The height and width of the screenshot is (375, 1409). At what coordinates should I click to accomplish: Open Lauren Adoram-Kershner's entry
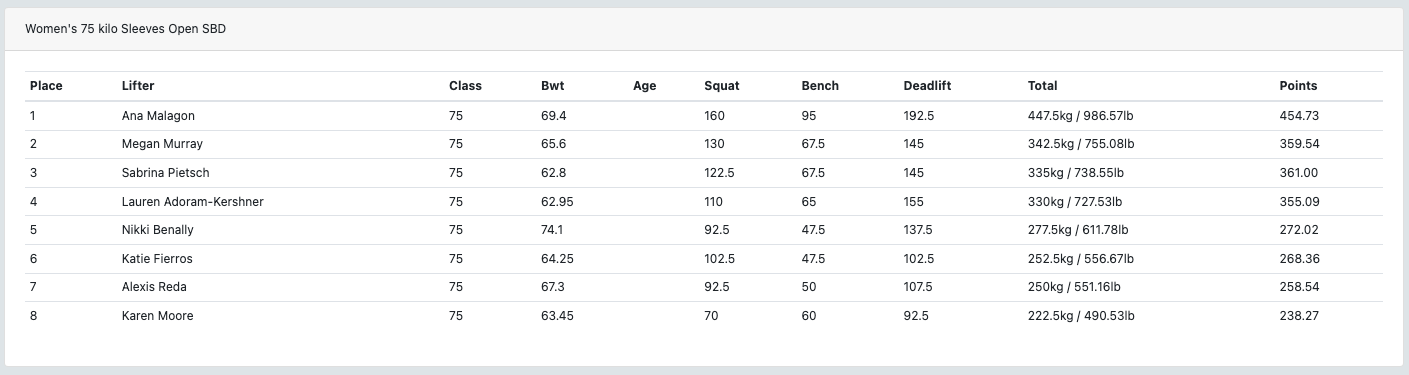coord(192,202)
